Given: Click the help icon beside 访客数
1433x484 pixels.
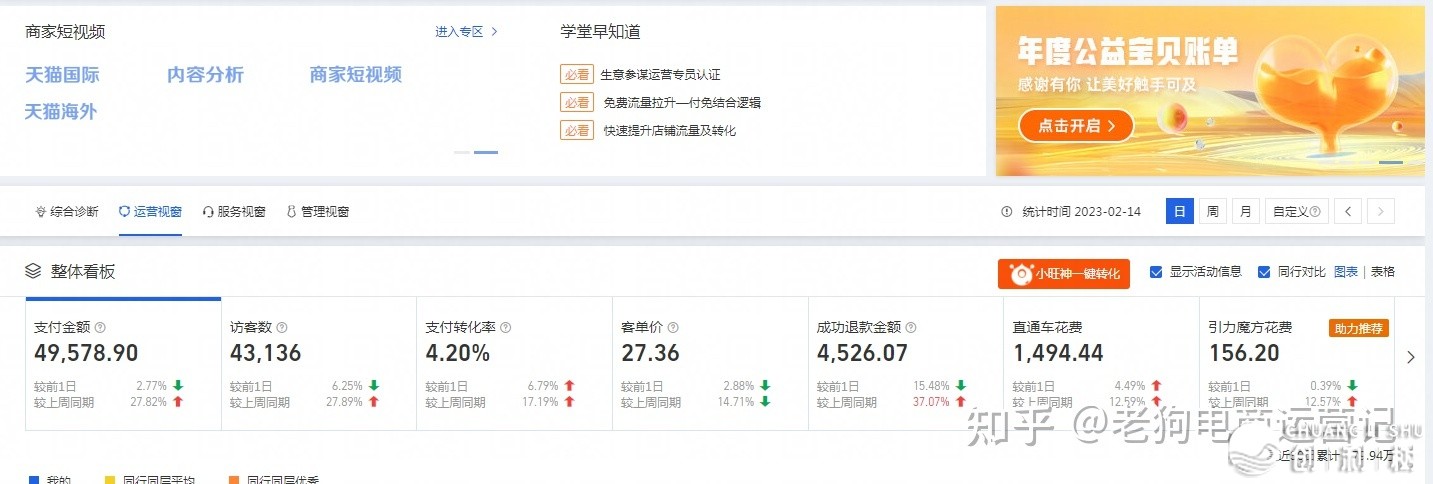Looking at the screenshot, I should pyautogui.click(x=282, y=327).
